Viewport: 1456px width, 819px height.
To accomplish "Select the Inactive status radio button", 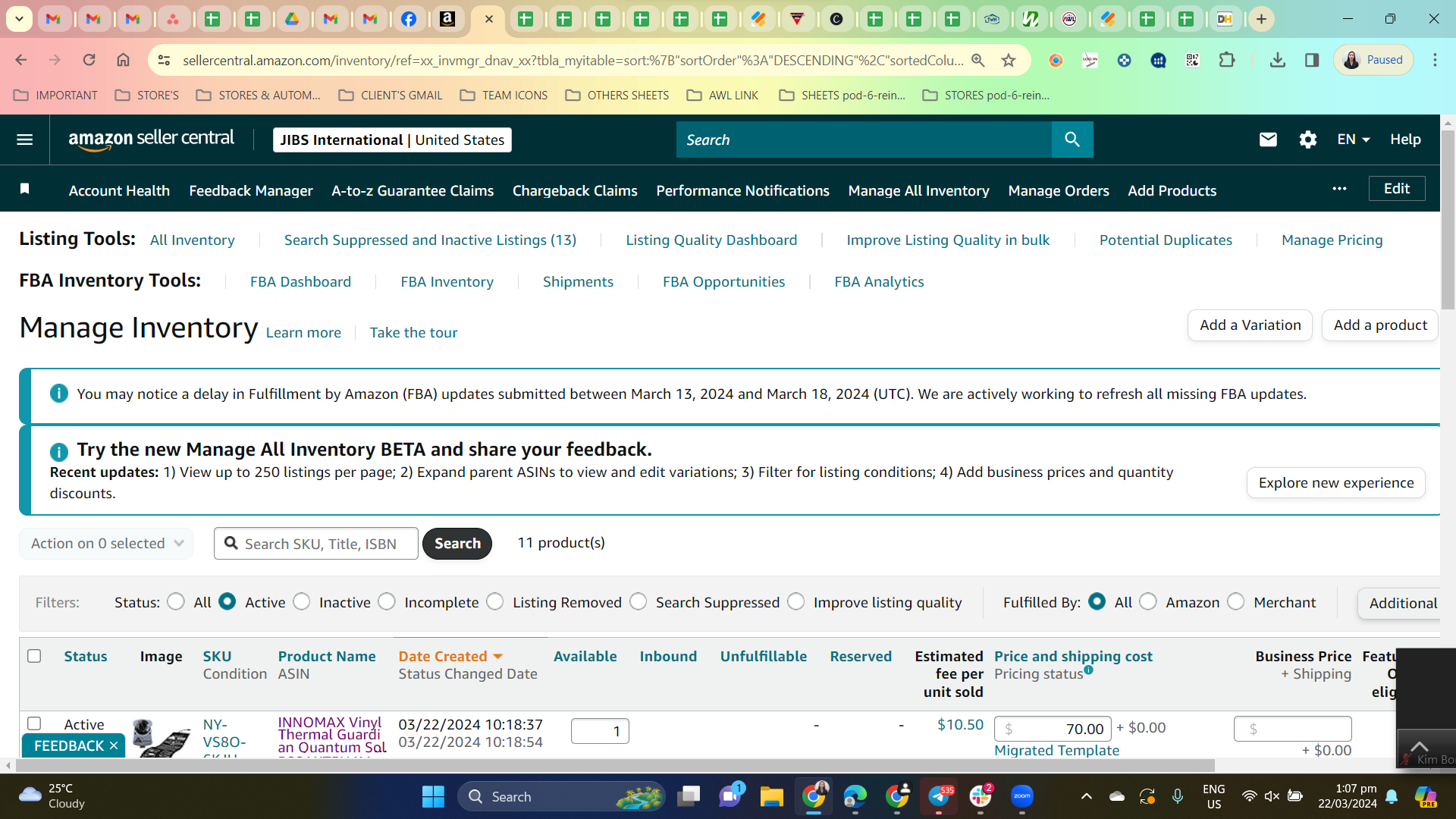I will [302, 602].
